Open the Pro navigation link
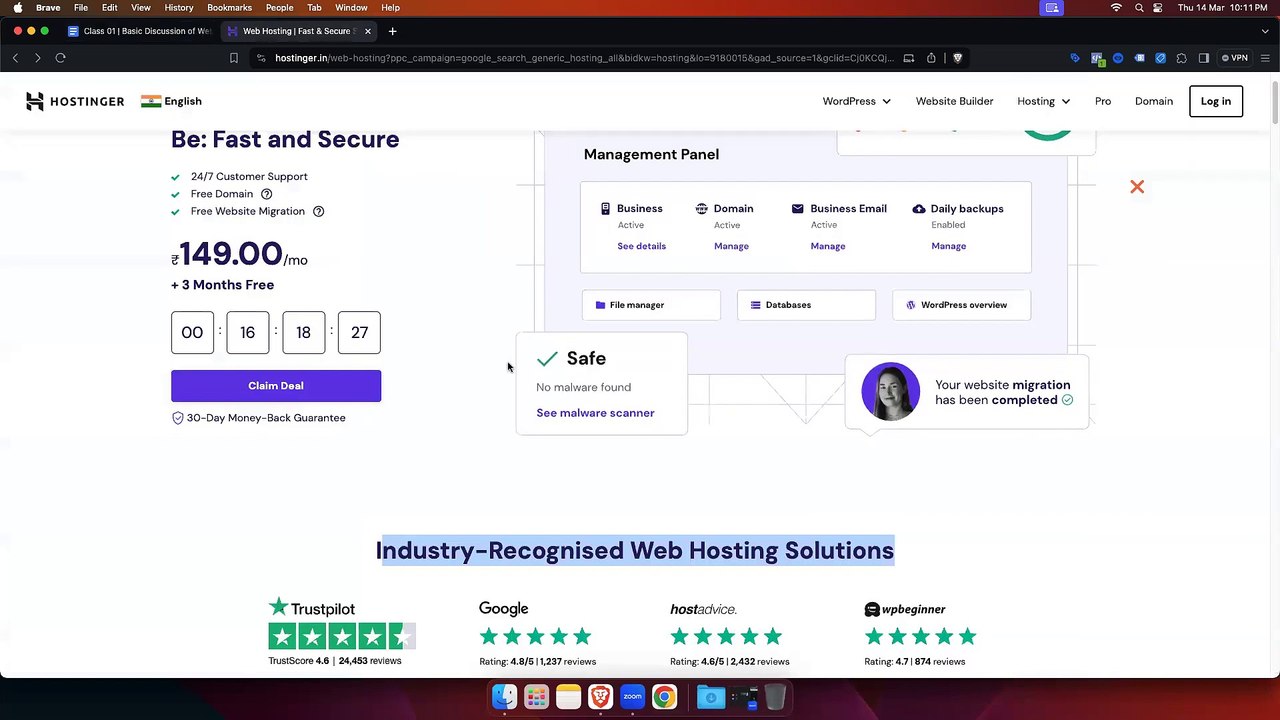 pos(1103,101)
